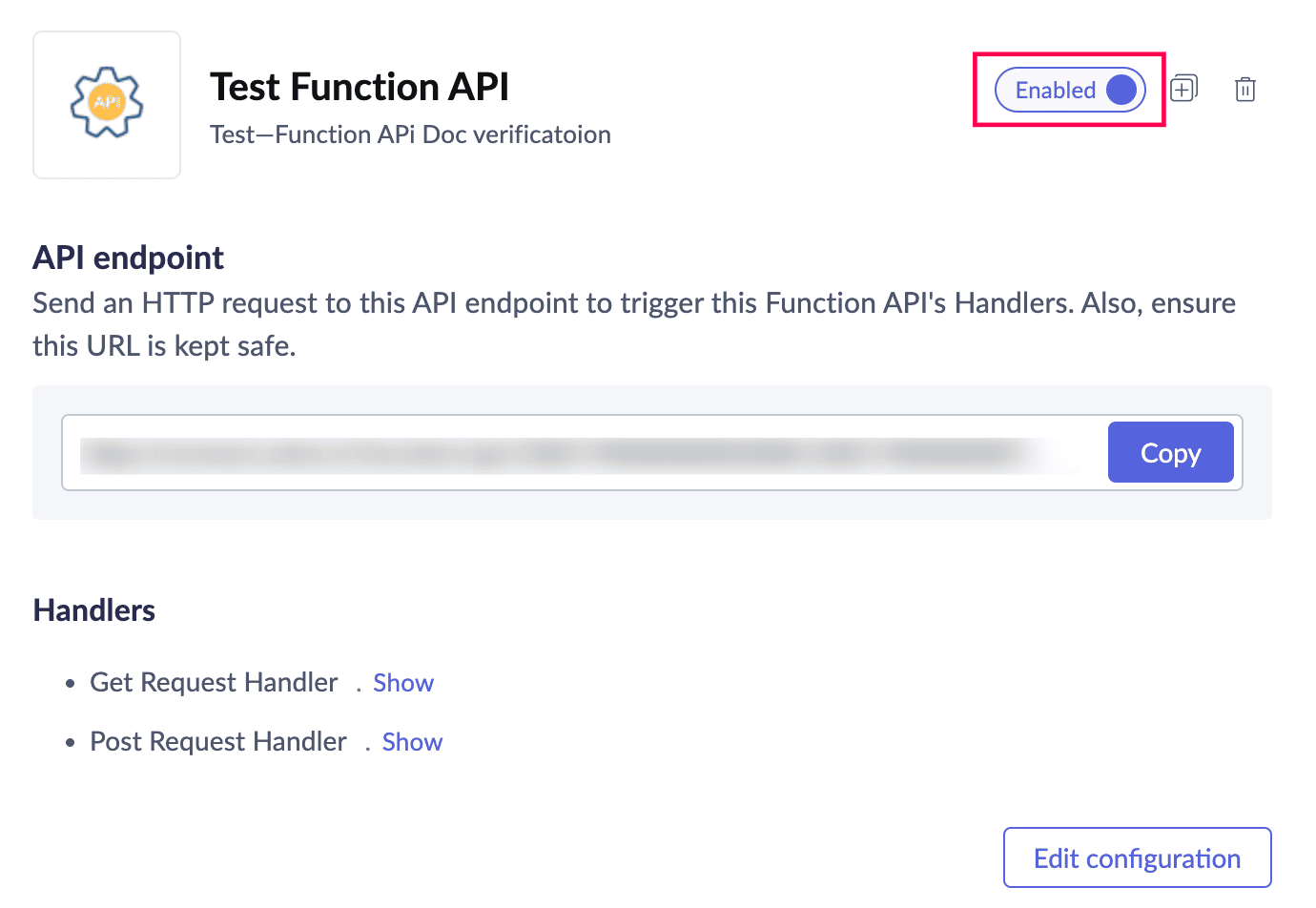Show the Post Request Handler
This screenshot has width=1316, height=908.
click(412, 742)
